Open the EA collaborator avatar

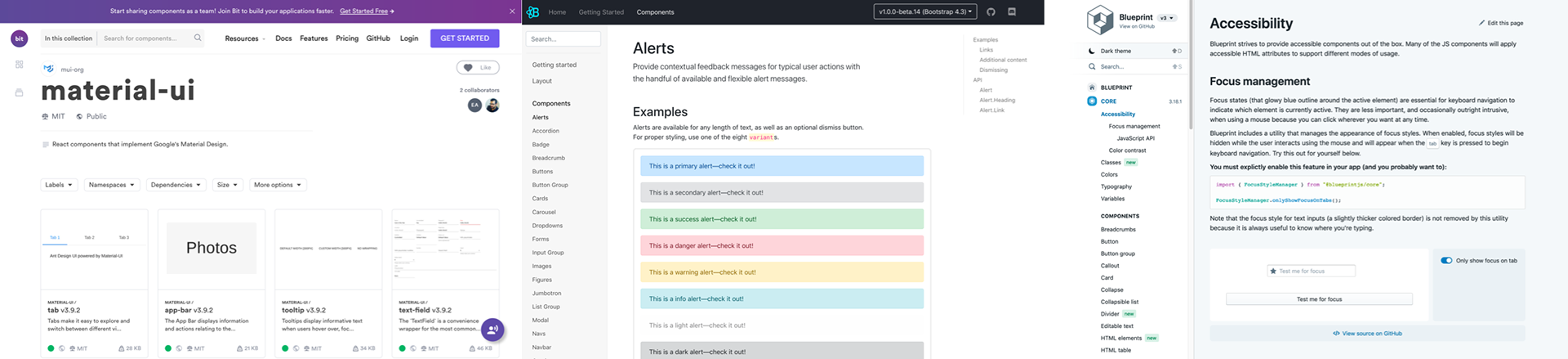point(474,105)
